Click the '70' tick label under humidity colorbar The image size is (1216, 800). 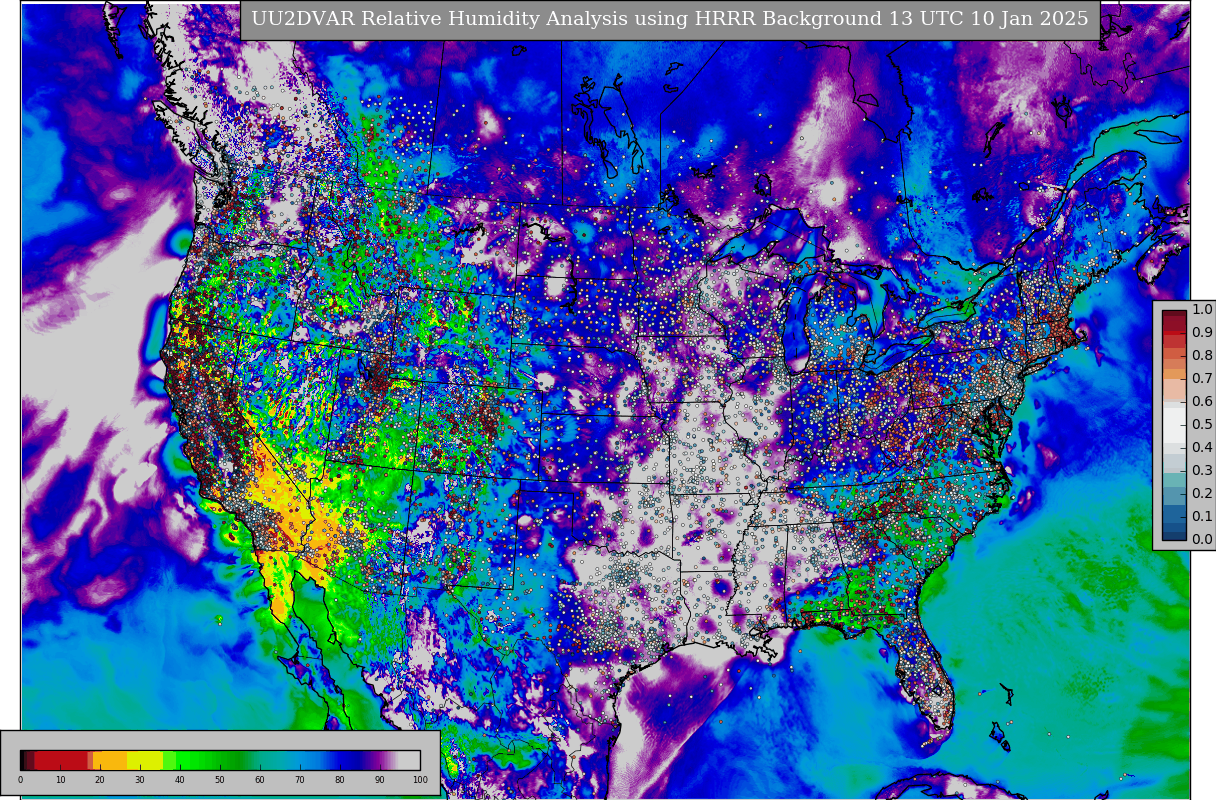click(300, 779)
